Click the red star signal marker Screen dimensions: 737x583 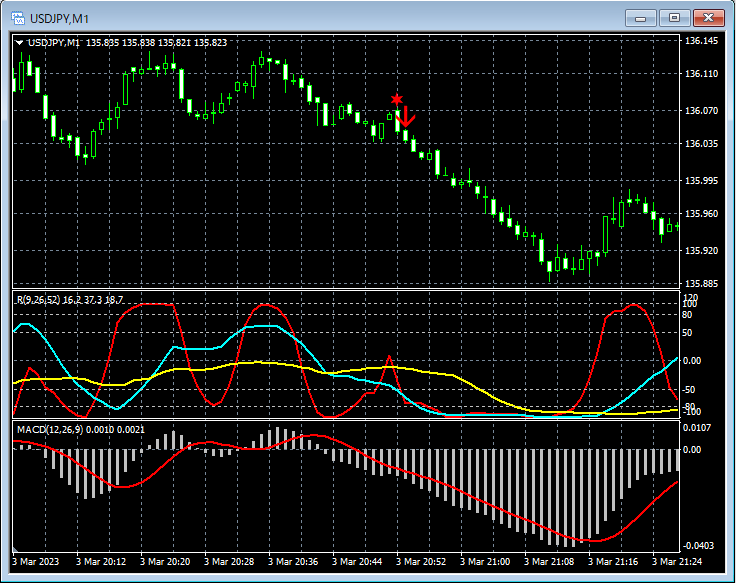point(397,99)
